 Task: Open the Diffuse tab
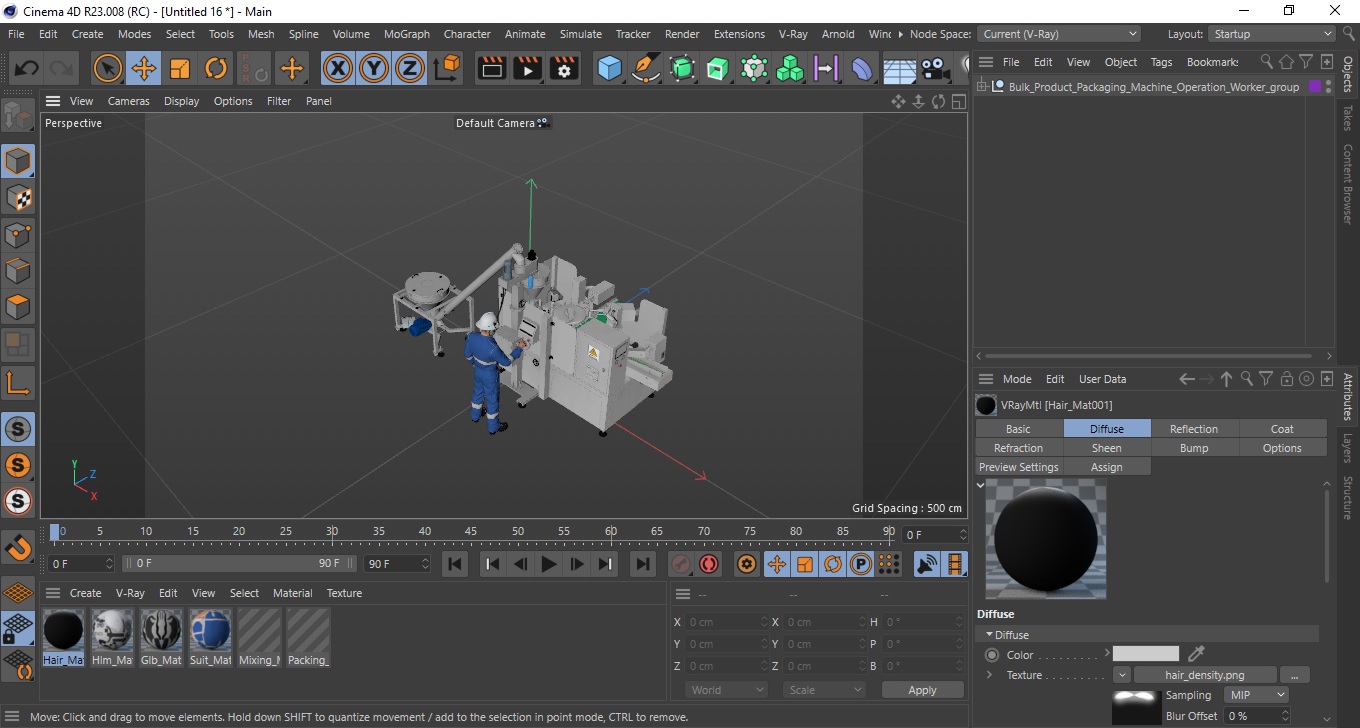tap(1107, 429)
